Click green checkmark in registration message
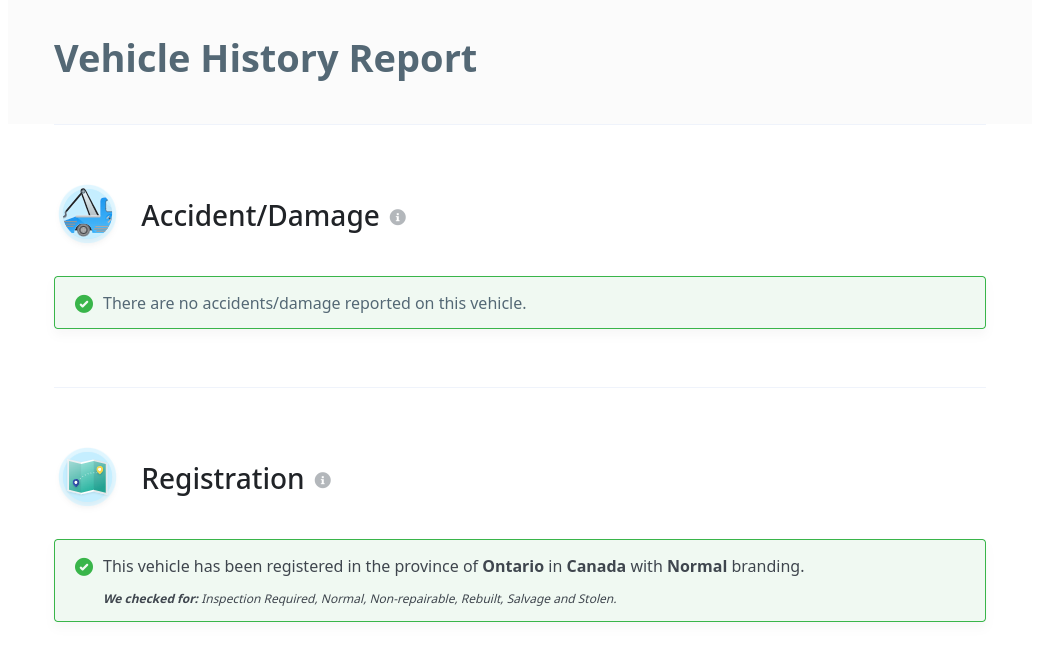This screenshot has width=1045, height=655. [x=84, y=567]
